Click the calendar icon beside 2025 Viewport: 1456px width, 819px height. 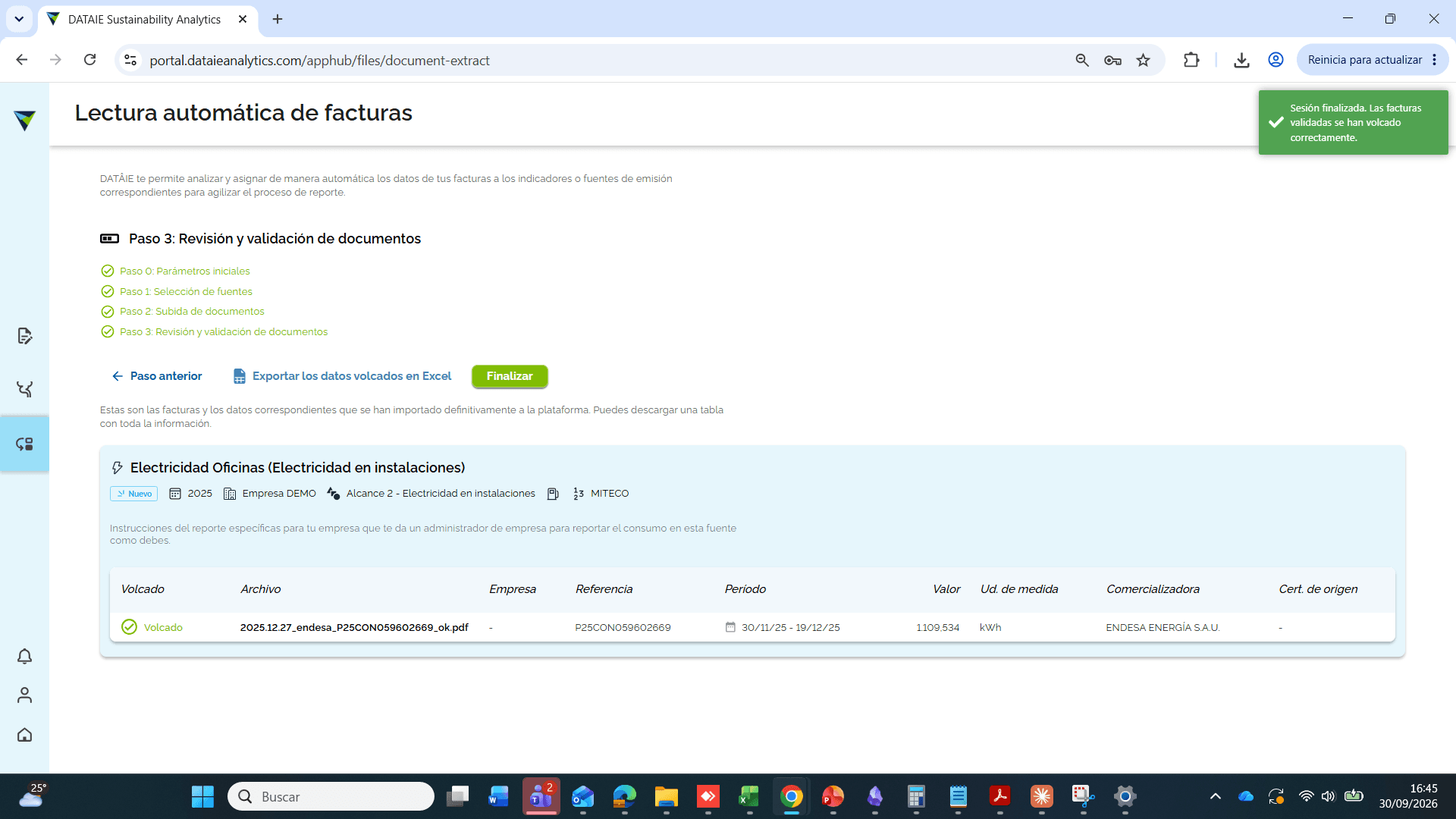pos(174,494)
